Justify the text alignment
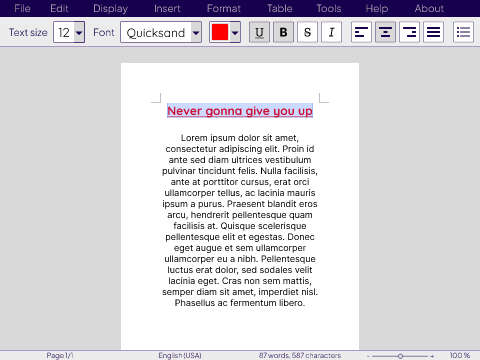This screenshot has width=480, height=360. 433,32
